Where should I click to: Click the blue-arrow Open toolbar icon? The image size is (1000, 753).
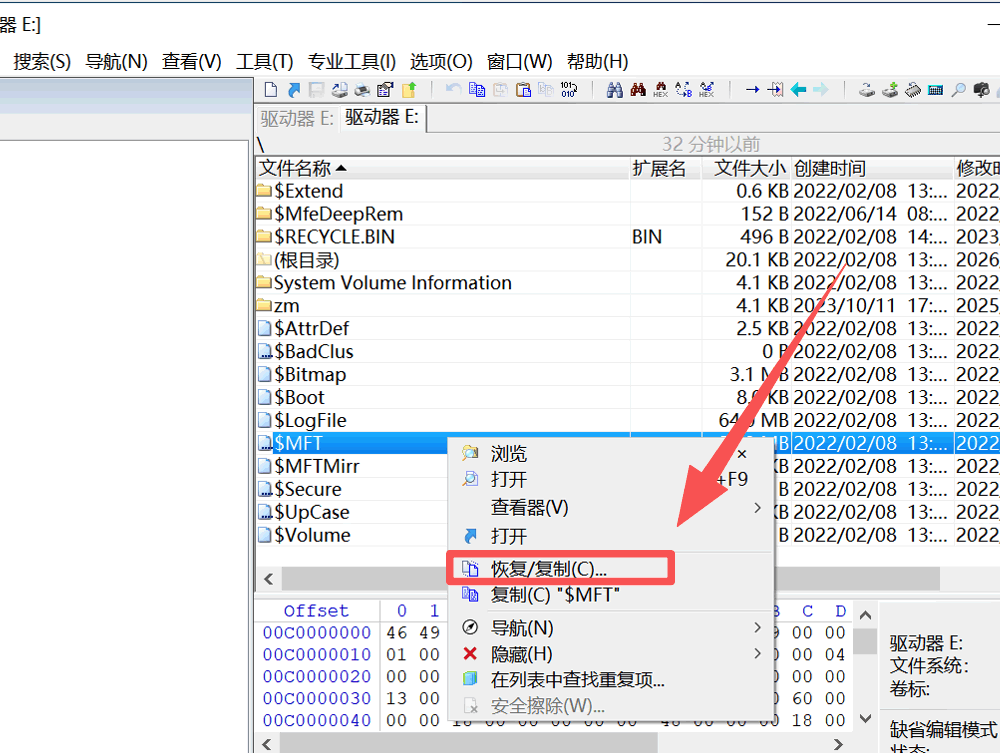tap(294, 90)
